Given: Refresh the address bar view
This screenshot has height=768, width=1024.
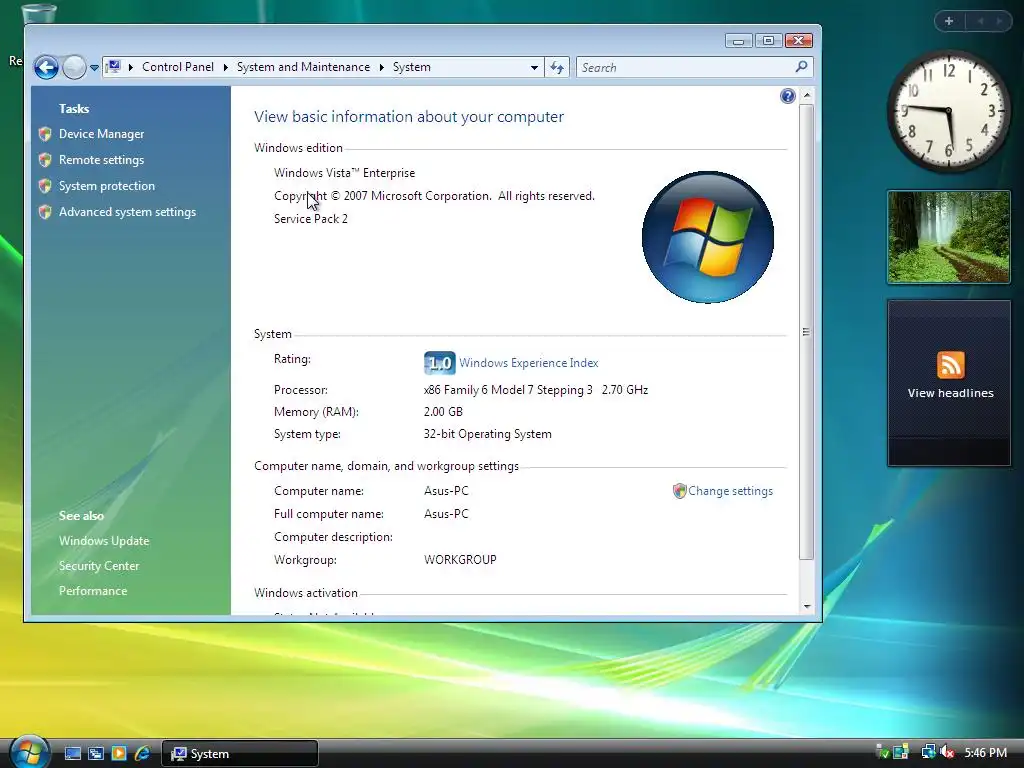Looking at the screenshot, I should click(x=557, y=67).
